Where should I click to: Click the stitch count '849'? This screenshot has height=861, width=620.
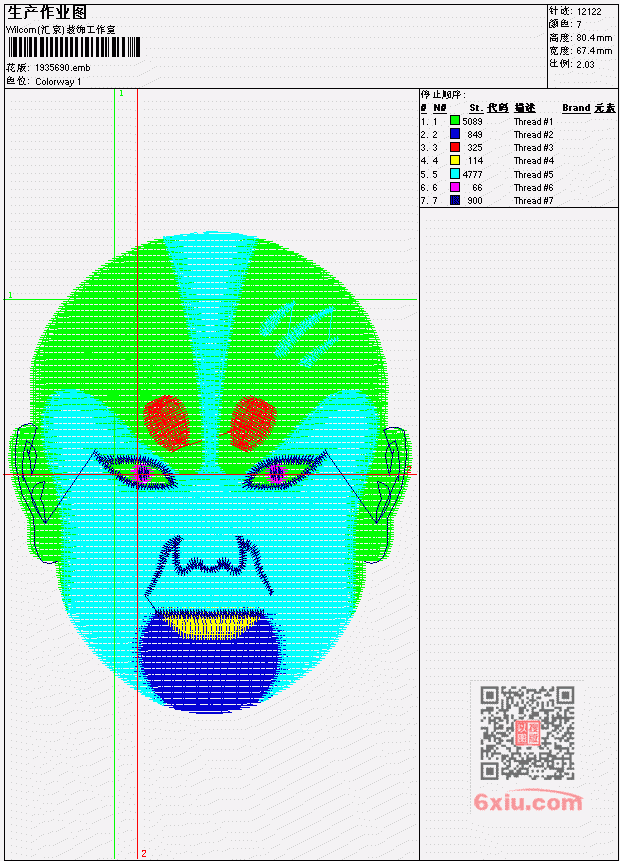coord(474,135)
